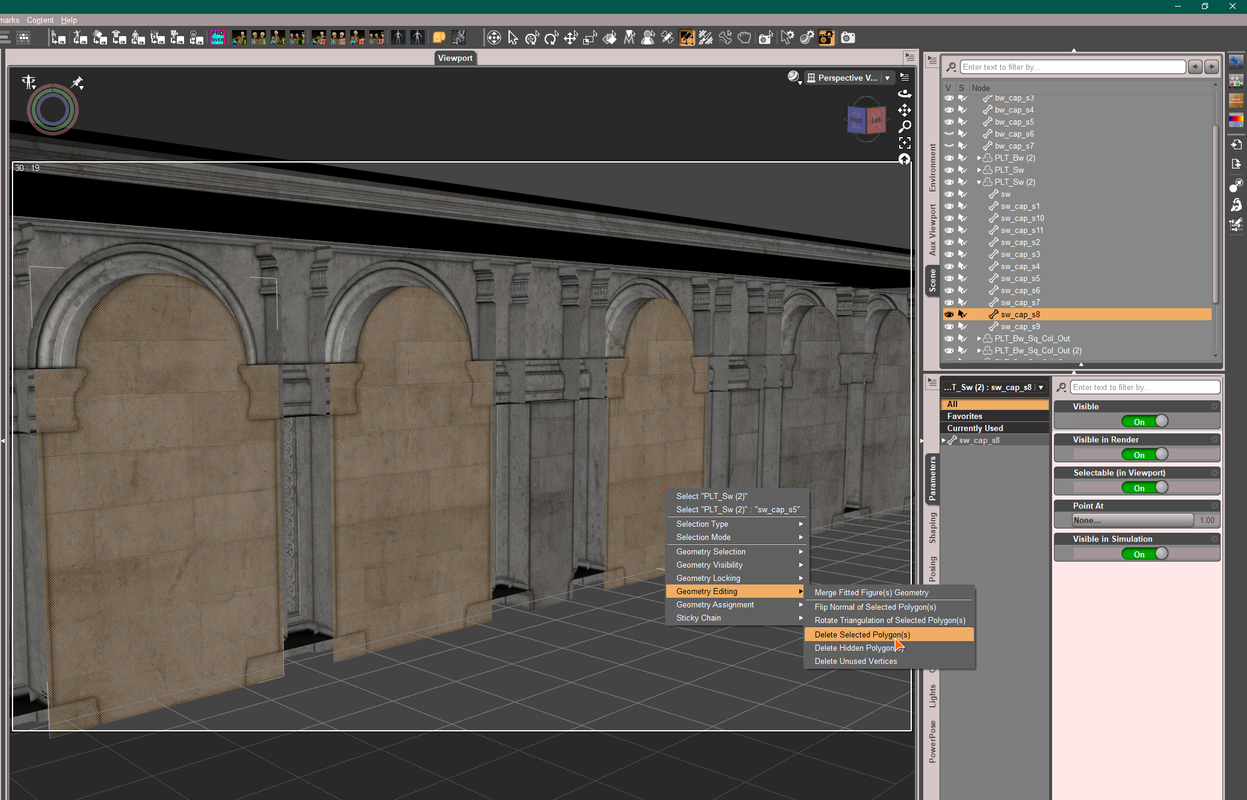Image resolution: width=1247 pixels, height=800 pixels.
Task: Toggle visibility eye for sw_cap_s8
Action: click(x=949, y=314)
